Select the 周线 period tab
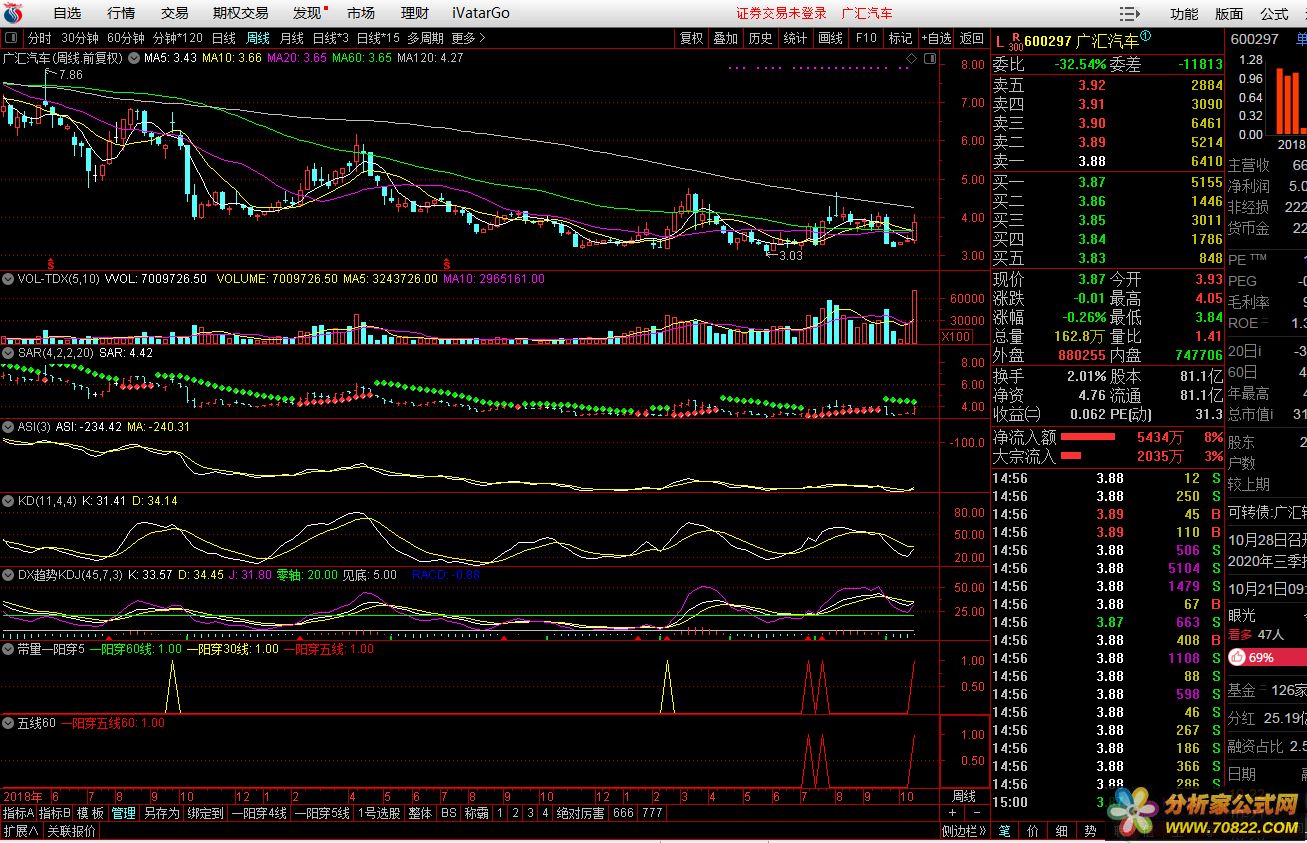The height and width of the screenshot is (843, 1307). pyautogui.click(x=258, y=38)
